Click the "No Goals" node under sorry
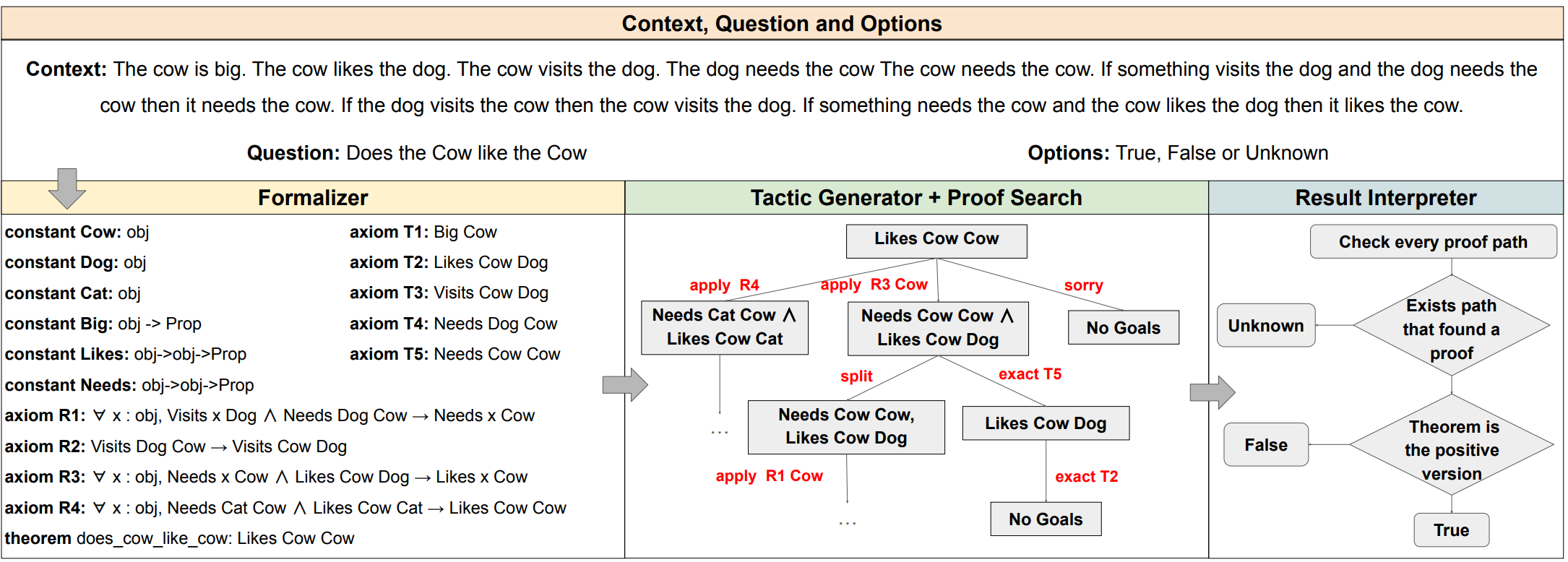 pos(1123,328)
